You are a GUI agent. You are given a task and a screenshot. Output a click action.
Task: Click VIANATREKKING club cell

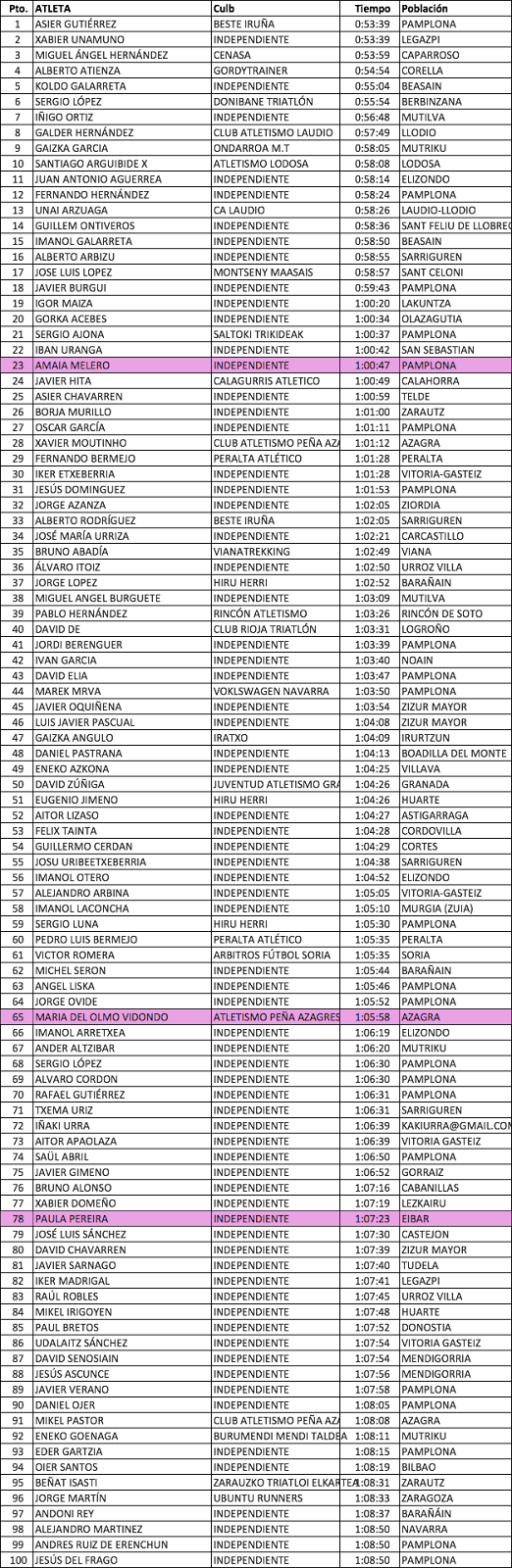(251, 552)
